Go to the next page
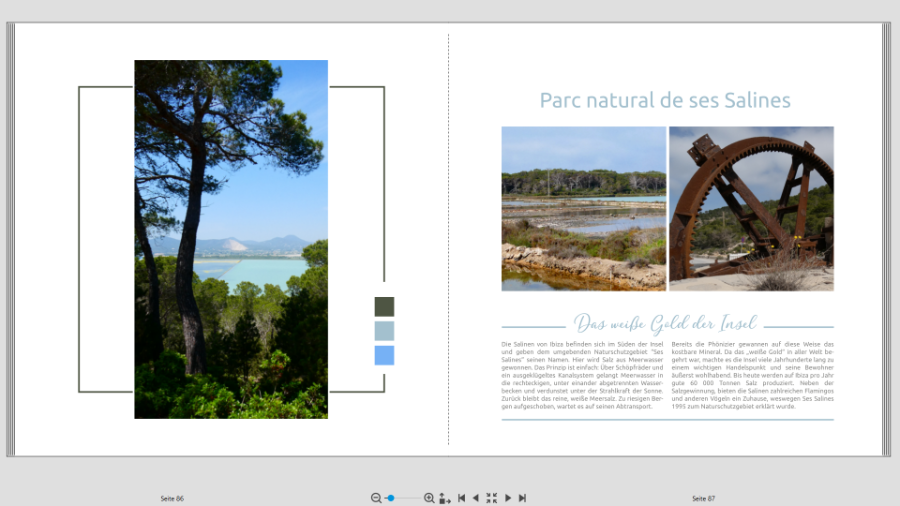Screen dimensions: 900x506 (508, 498)
